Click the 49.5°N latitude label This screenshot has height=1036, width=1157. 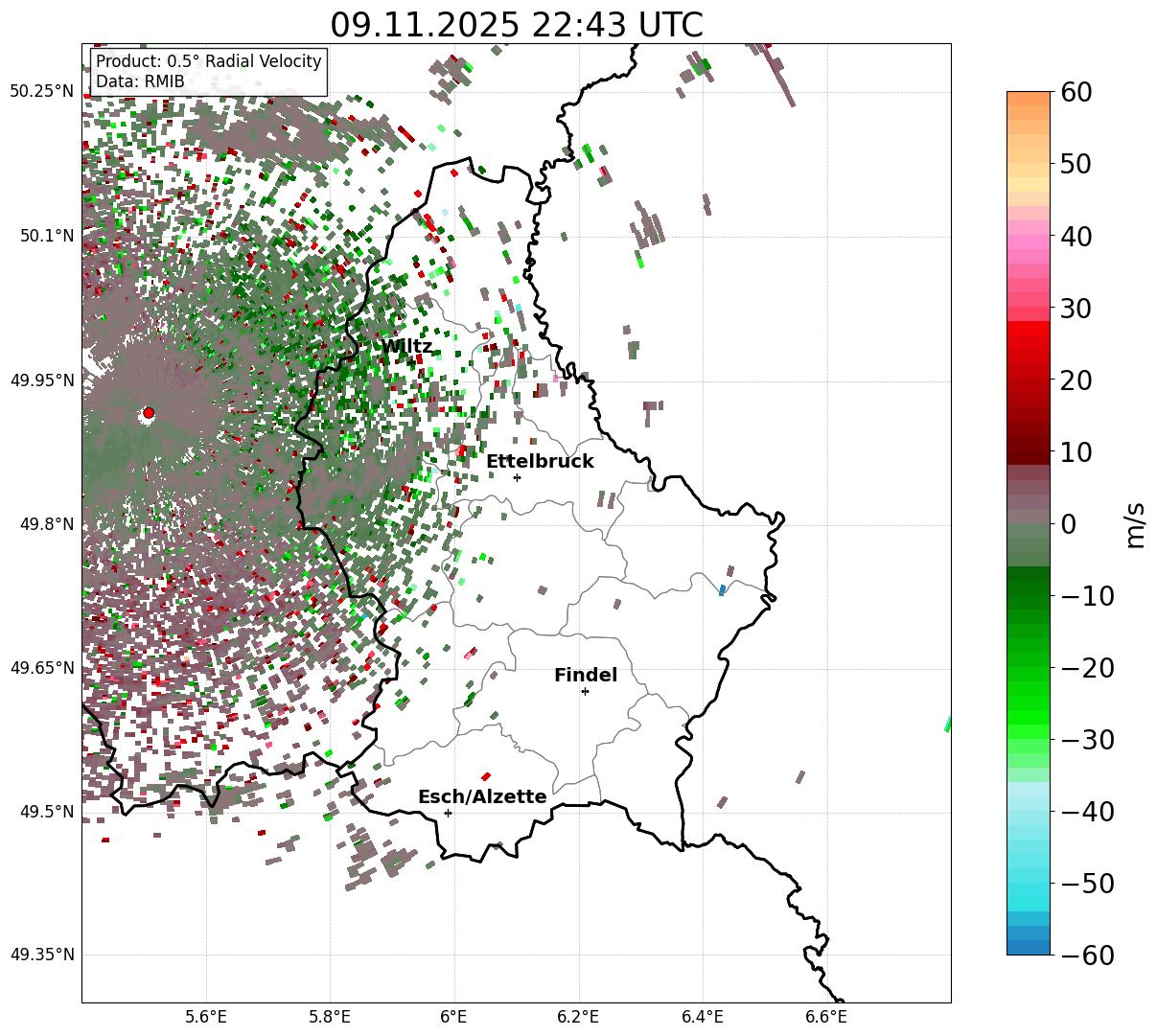(46, 812)
